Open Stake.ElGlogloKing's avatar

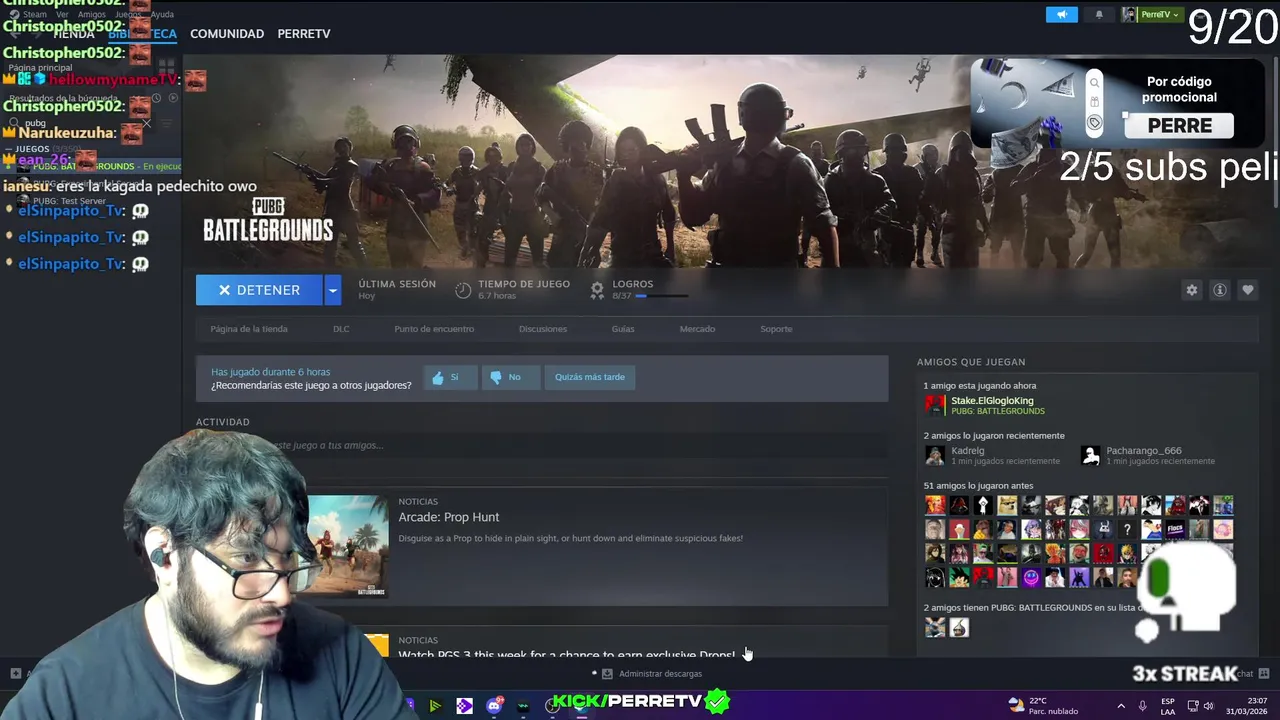point(935,405)
